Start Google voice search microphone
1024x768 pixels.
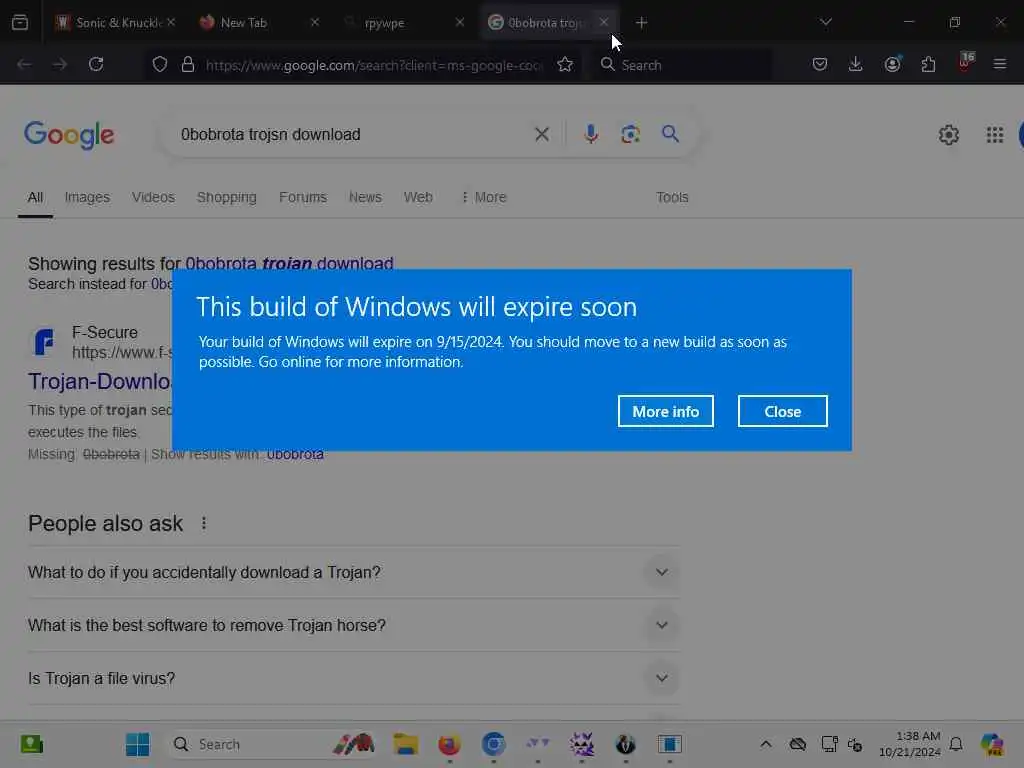pos(590,134)
